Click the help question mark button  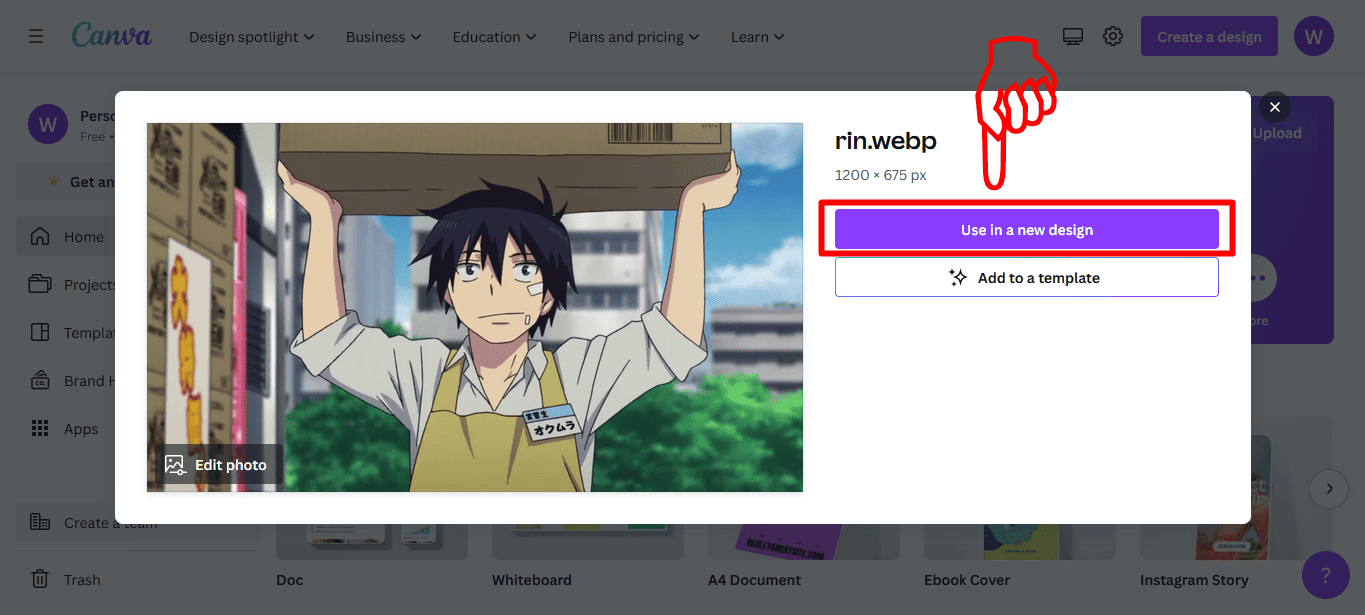click(1326, 575)
